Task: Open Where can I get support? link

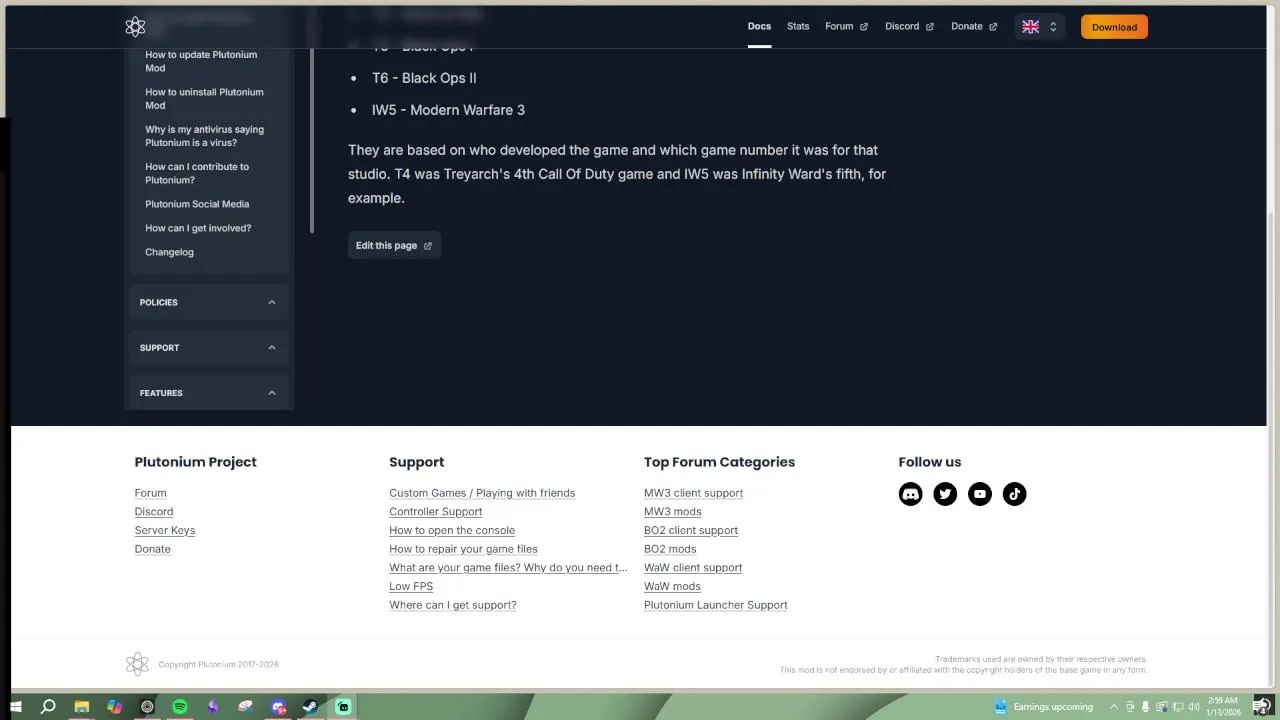Action: click(x=453, y=605)
